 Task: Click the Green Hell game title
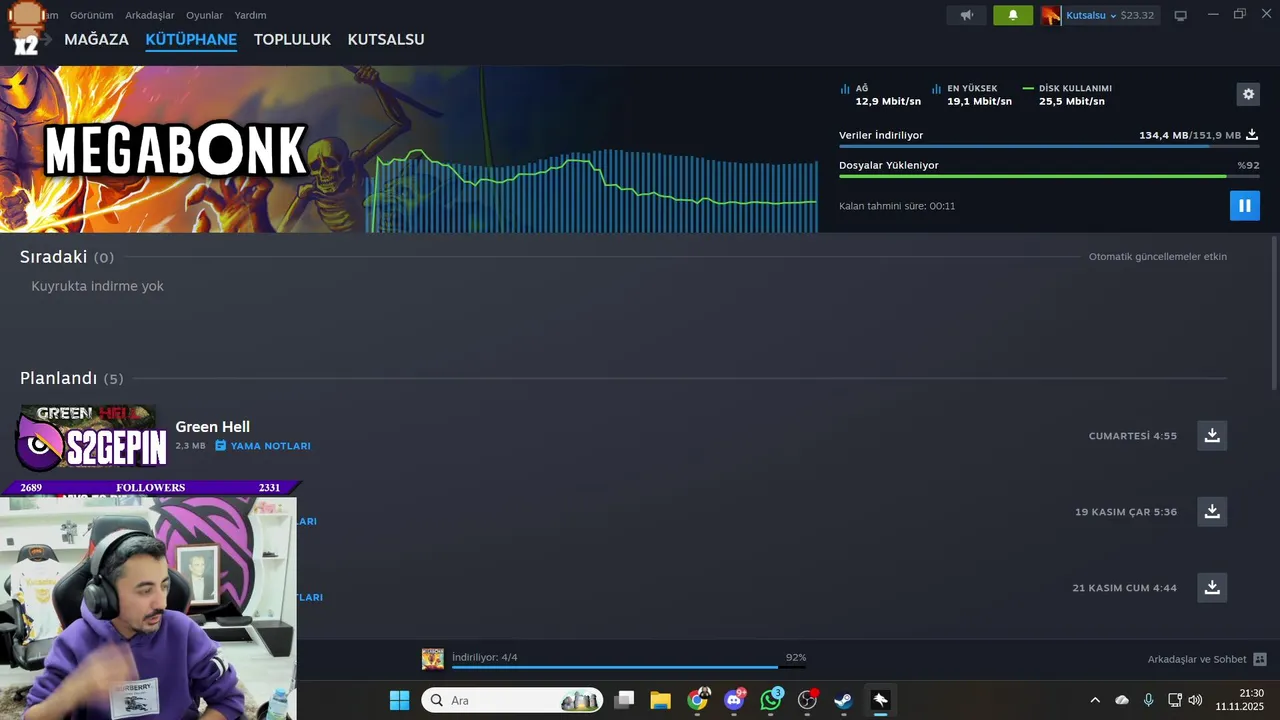tap(212, 426)
